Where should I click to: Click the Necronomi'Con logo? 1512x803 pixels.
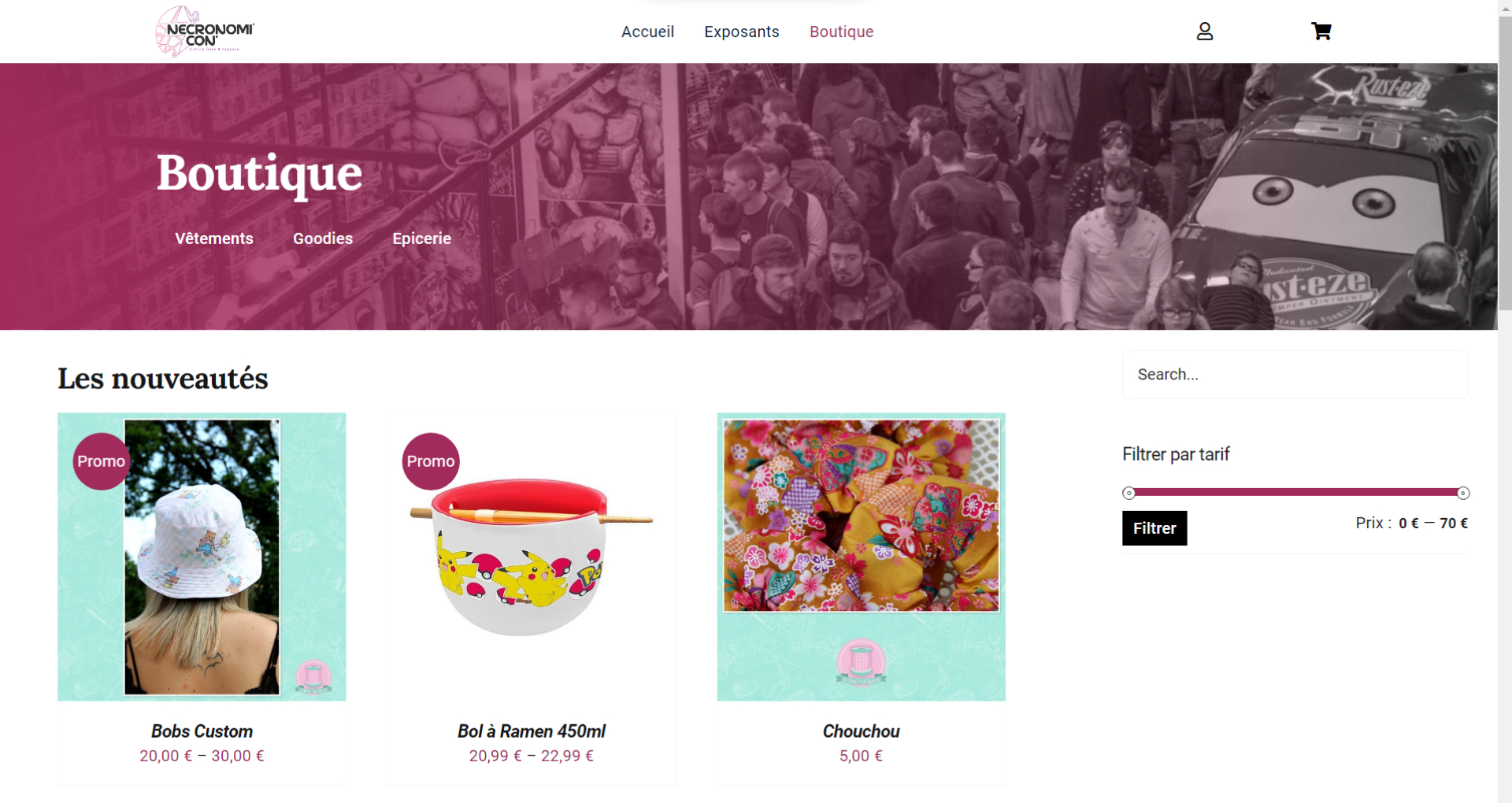[205, 31]
